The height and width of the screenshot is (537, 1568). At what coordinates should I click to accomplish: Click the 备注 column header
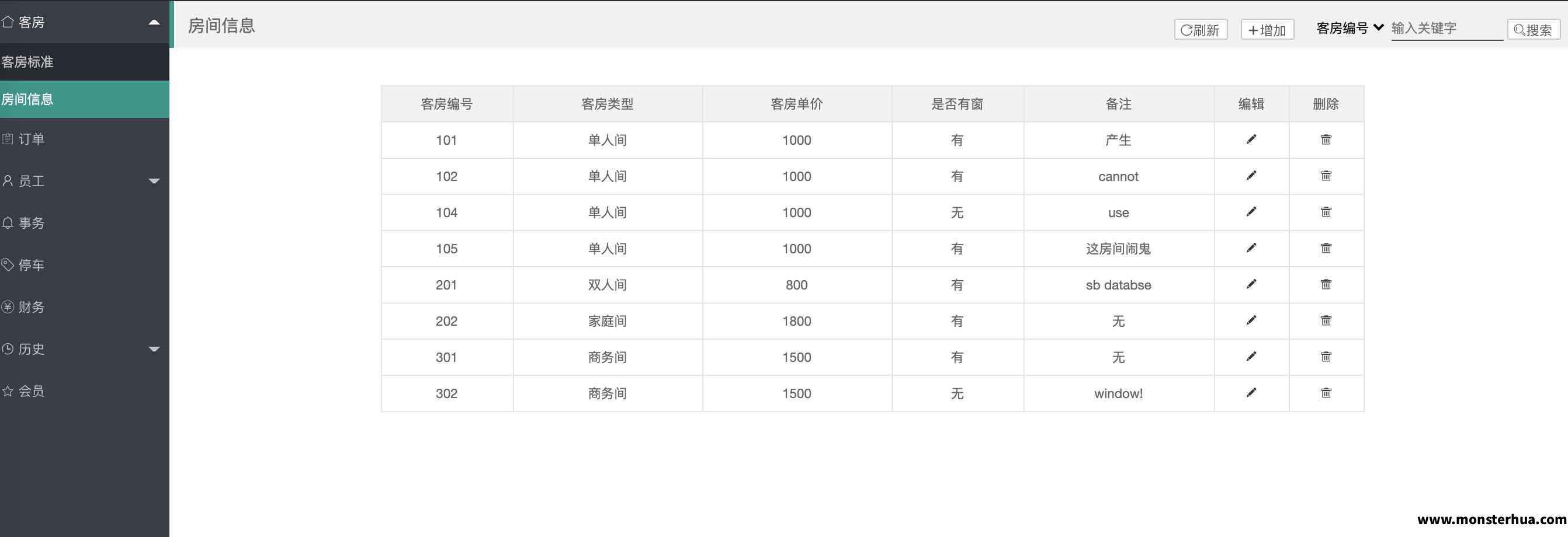(x=1119, y=104)
